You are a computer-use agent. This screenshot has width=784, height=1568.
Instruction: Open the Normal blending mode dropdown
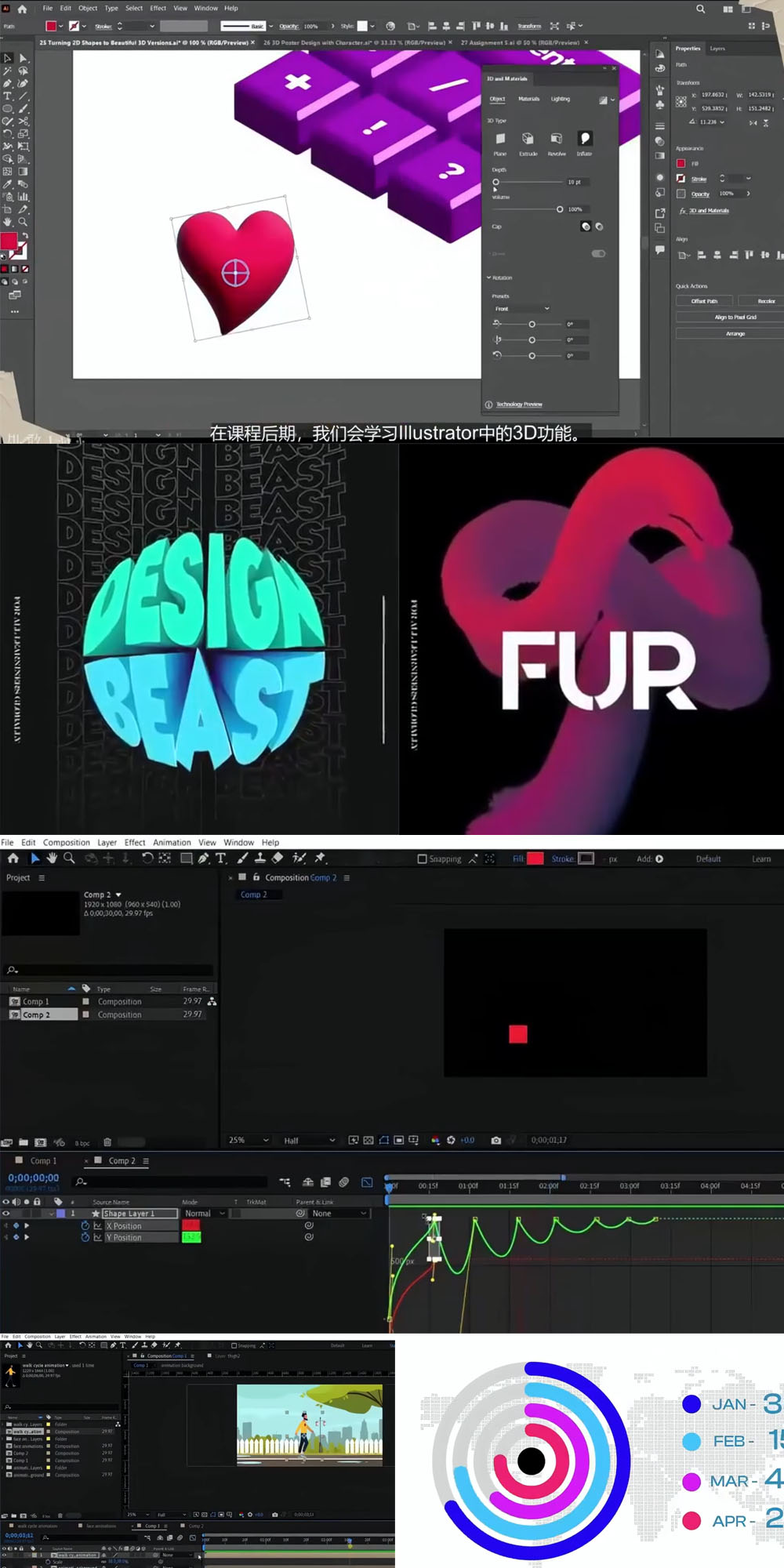(205, 1213)
